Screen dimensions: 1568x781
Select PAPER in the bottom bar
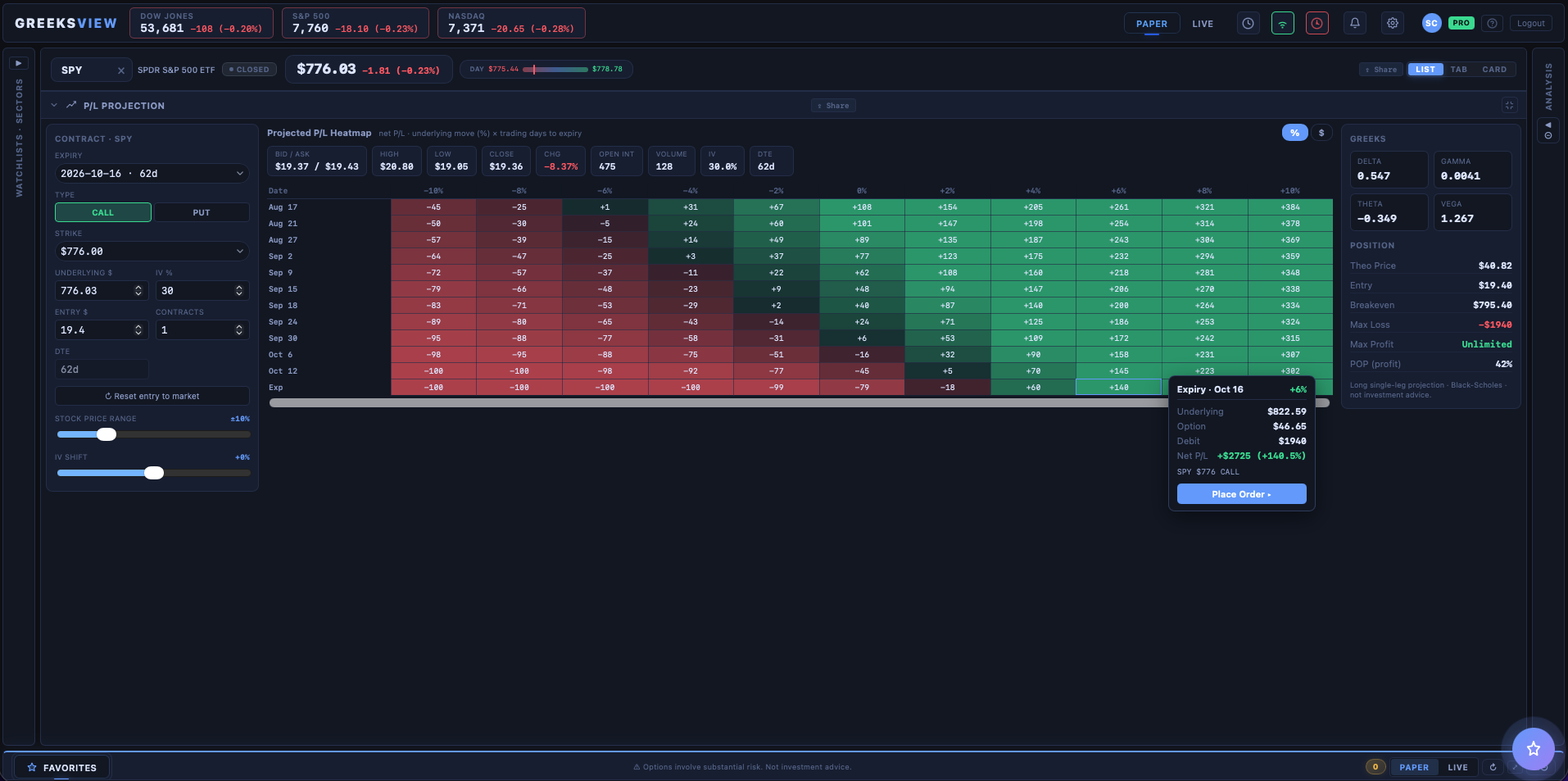(x=1414, y=767)
